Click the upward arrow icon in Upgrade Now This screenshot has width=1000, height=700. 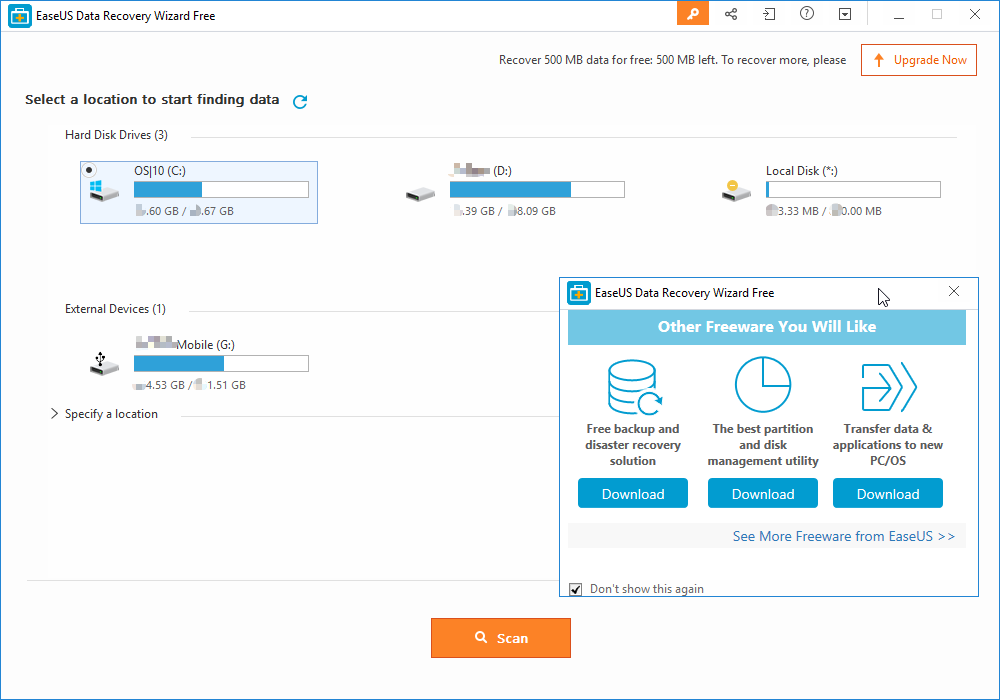[879, 60]
